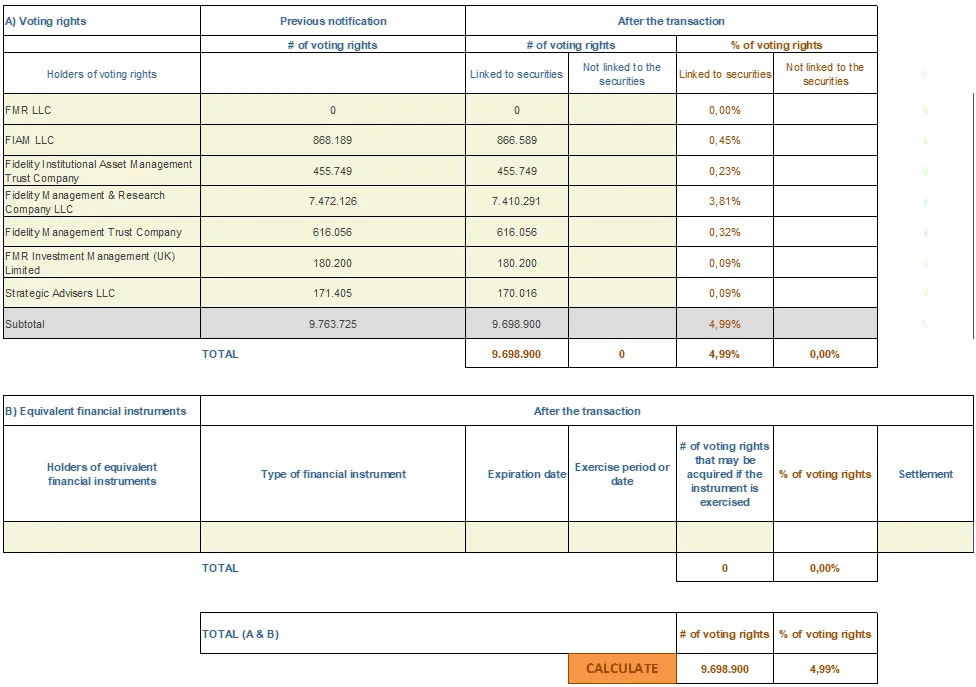This screenshot has width=976, height=687.
Task: Select Fidelity Management Trust Company holder cell
Action: coord(102,231)
